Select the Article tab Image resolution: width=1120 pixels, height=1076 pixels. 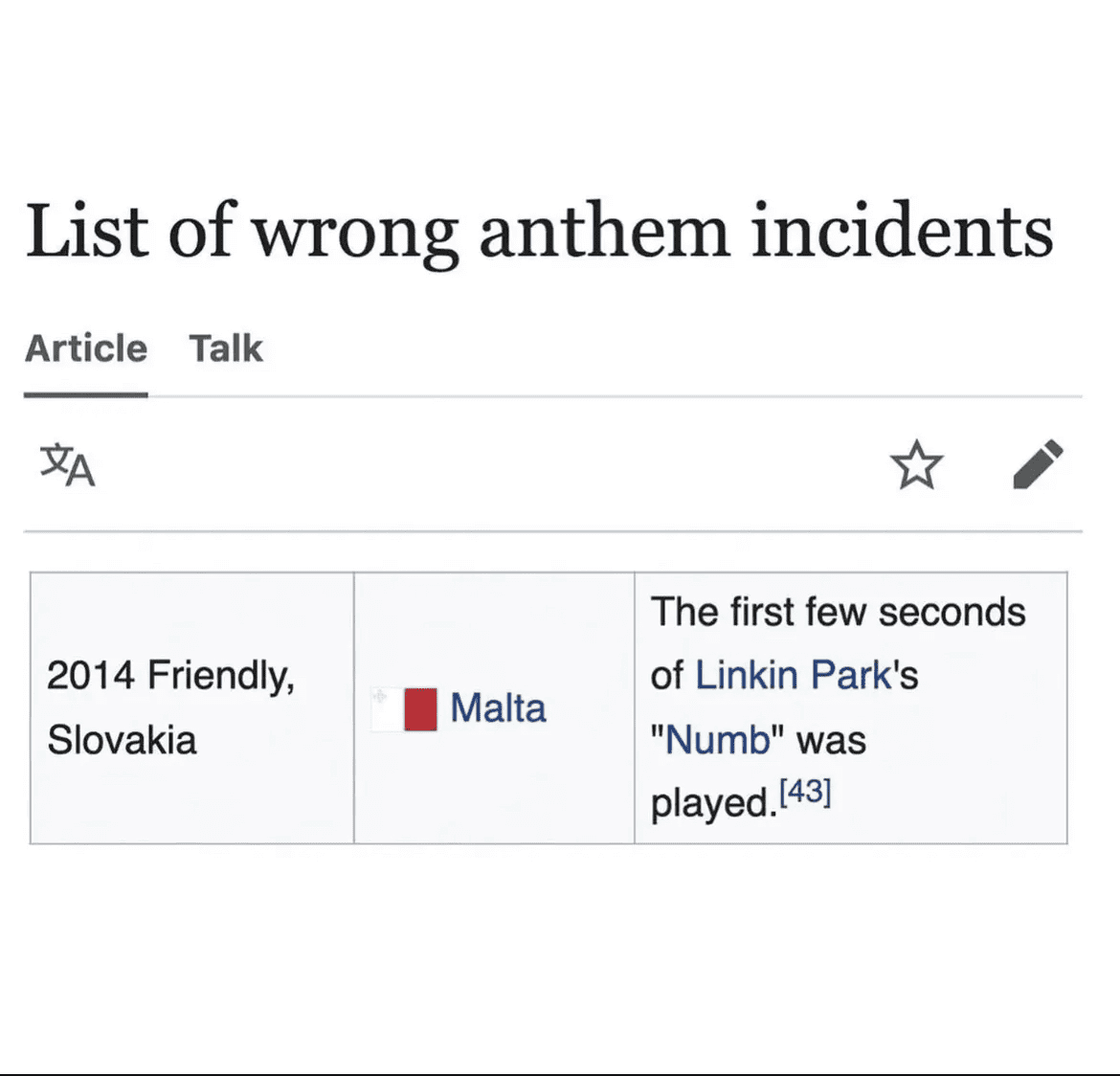pos(86,348)
